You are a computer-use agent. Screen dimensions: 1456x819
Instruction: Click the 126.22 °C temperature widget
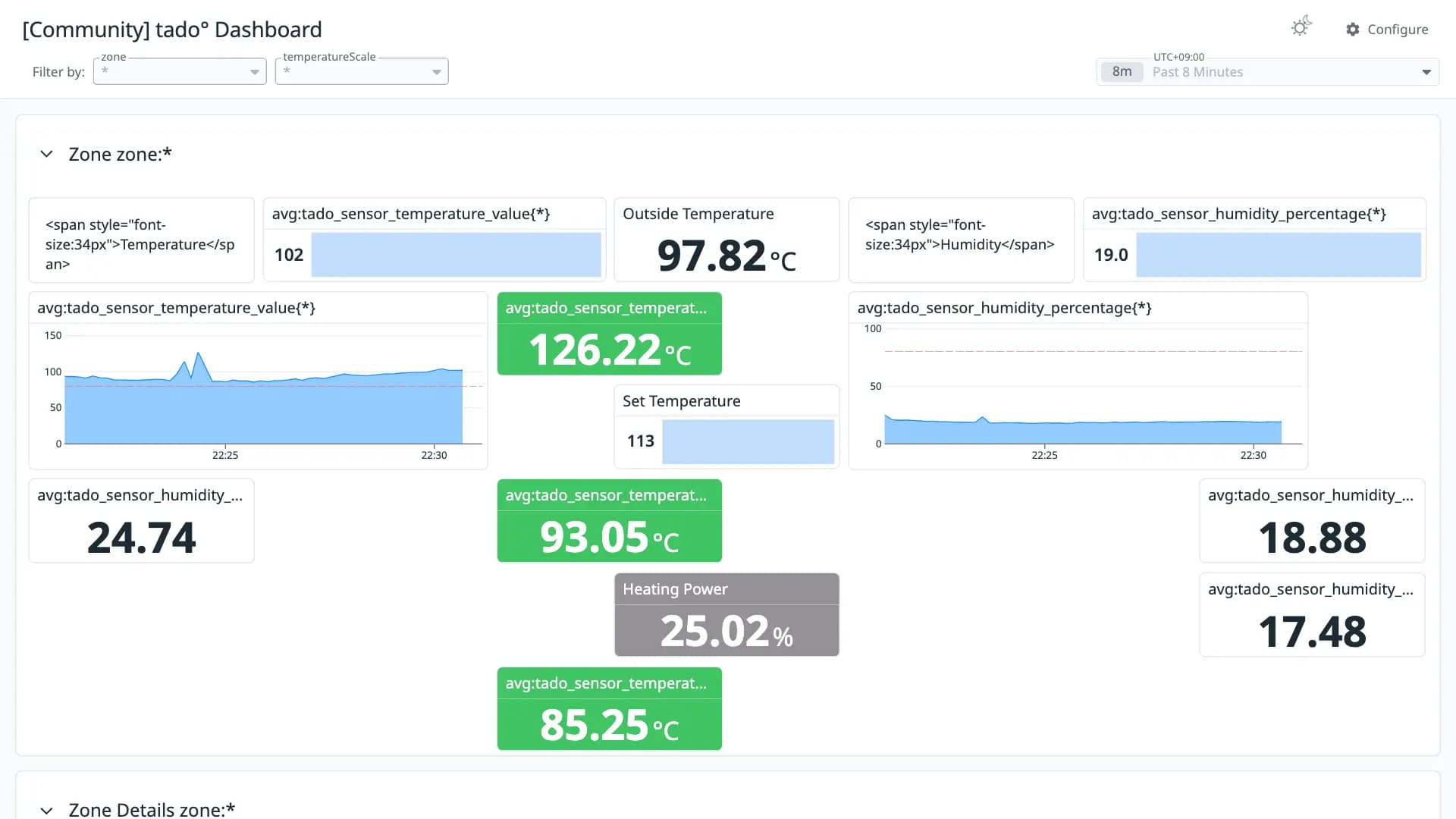[x=610, y=334]
